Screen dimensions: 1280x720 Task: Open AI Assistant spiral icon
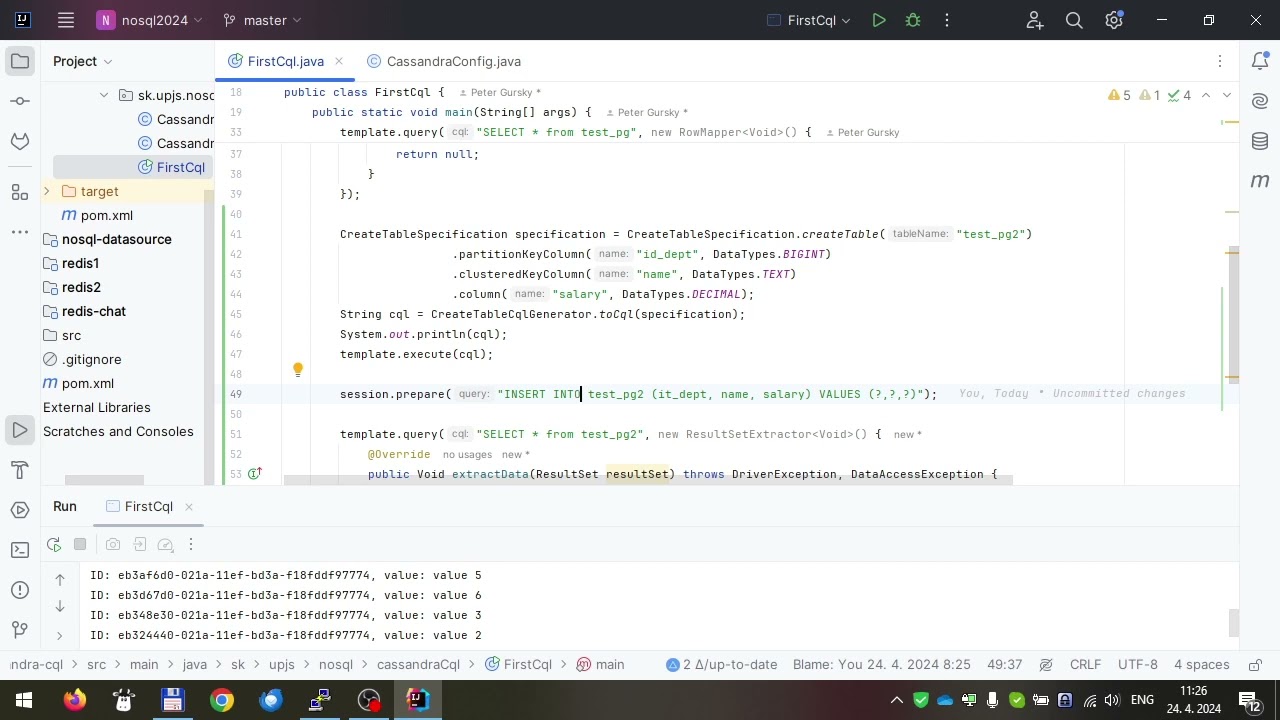pyautogui.click(x=1260, y=101)
